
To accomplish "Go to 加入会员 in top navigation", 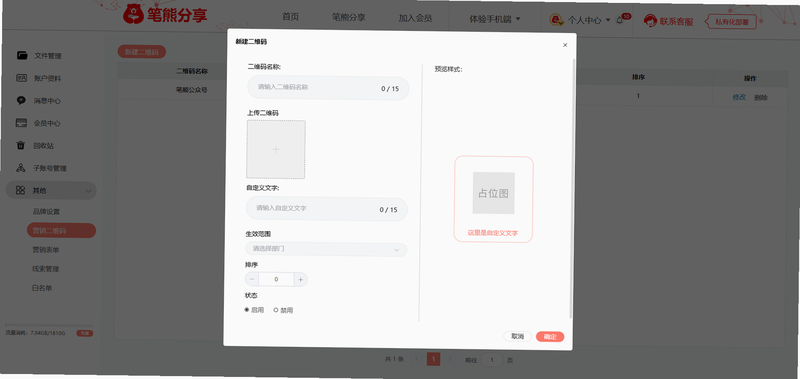I will (415, 18).
